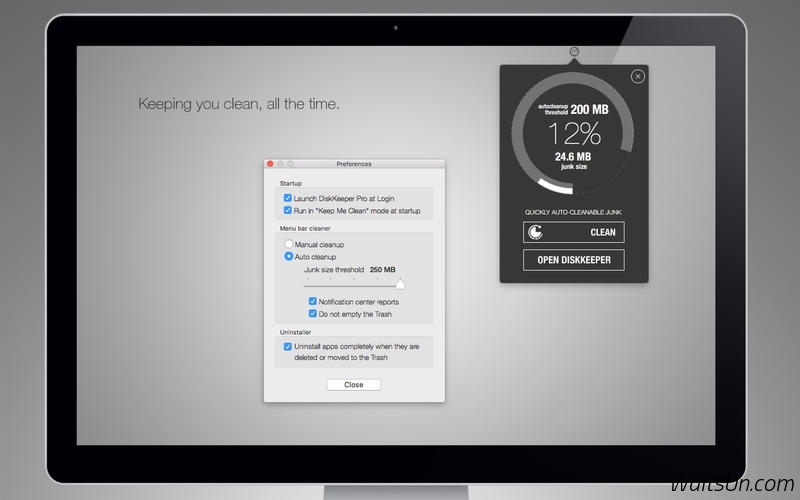Screen dimensions: 800x500
Task: Click the 250 MB threshold value
Action: pyautogui.click(x=383, y=269)
